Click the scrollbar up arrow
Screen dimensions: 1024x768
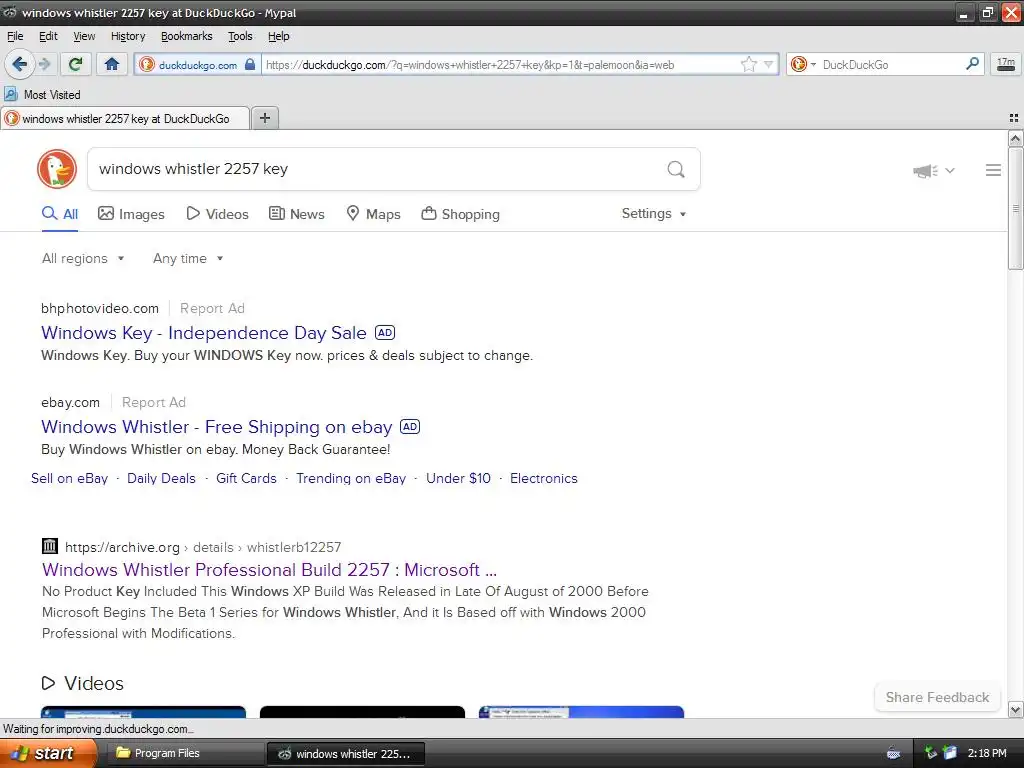1015,138
